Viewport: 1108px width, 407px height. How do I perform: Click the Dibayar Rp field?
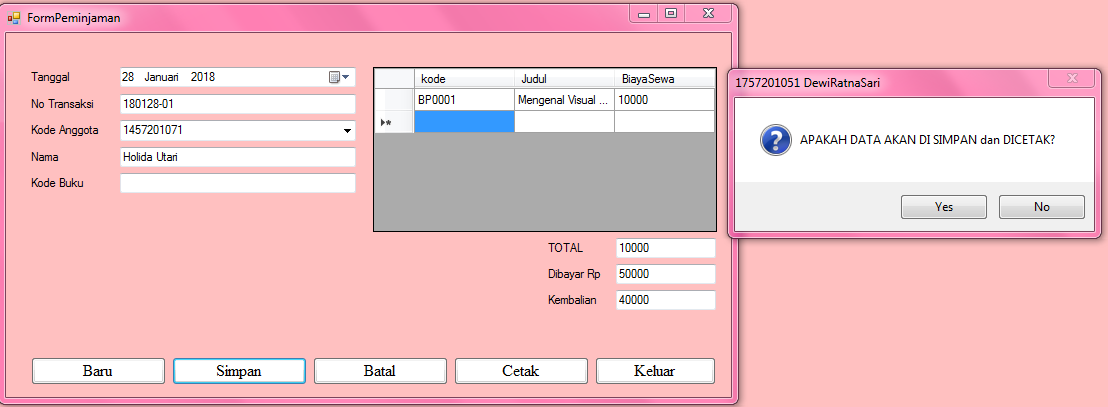pyautogui.click(x=666, y=274)
